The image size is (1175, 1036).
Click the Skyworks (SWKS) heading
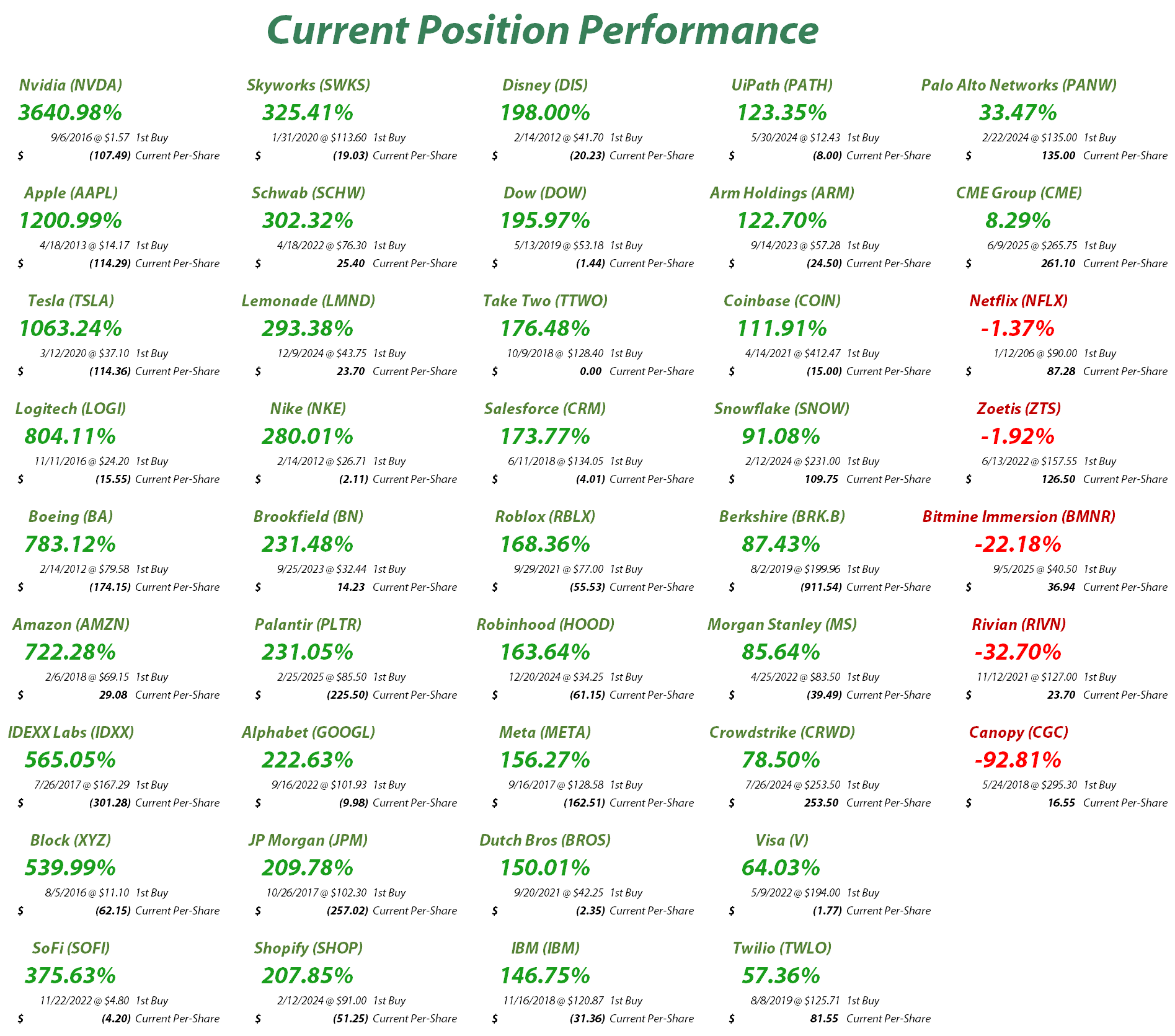click(308, 85)
